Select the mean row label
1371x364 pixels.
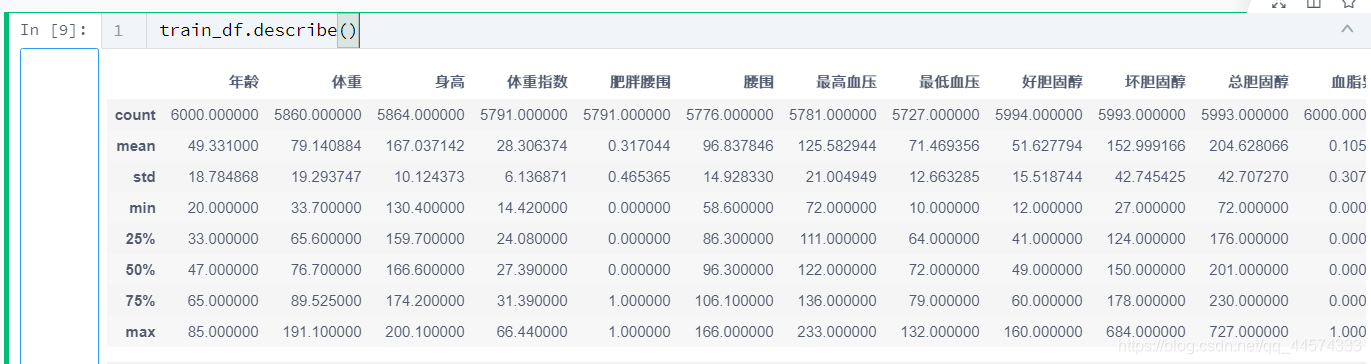tap(135, 146)
